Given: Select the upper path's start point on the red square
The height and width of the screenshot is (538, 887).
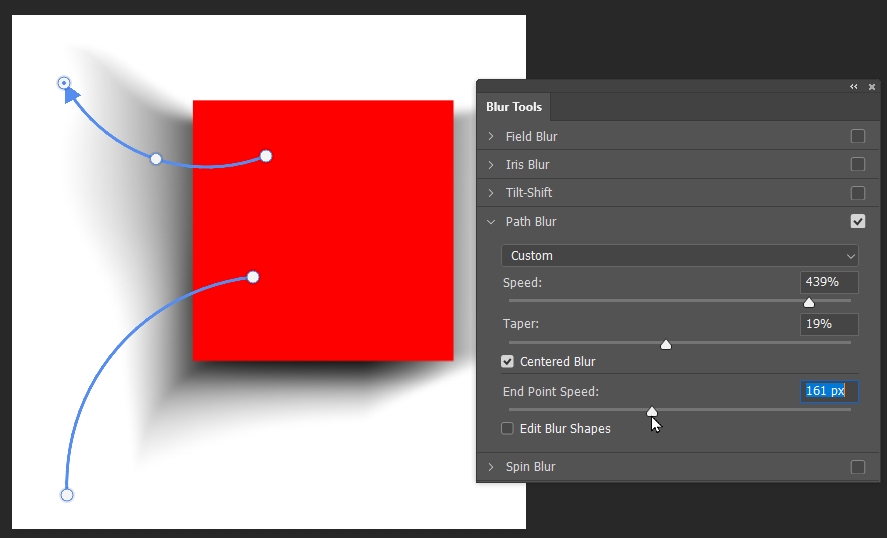Looking at the screenshot, I should pyautogui.click(x=266, y=156).
